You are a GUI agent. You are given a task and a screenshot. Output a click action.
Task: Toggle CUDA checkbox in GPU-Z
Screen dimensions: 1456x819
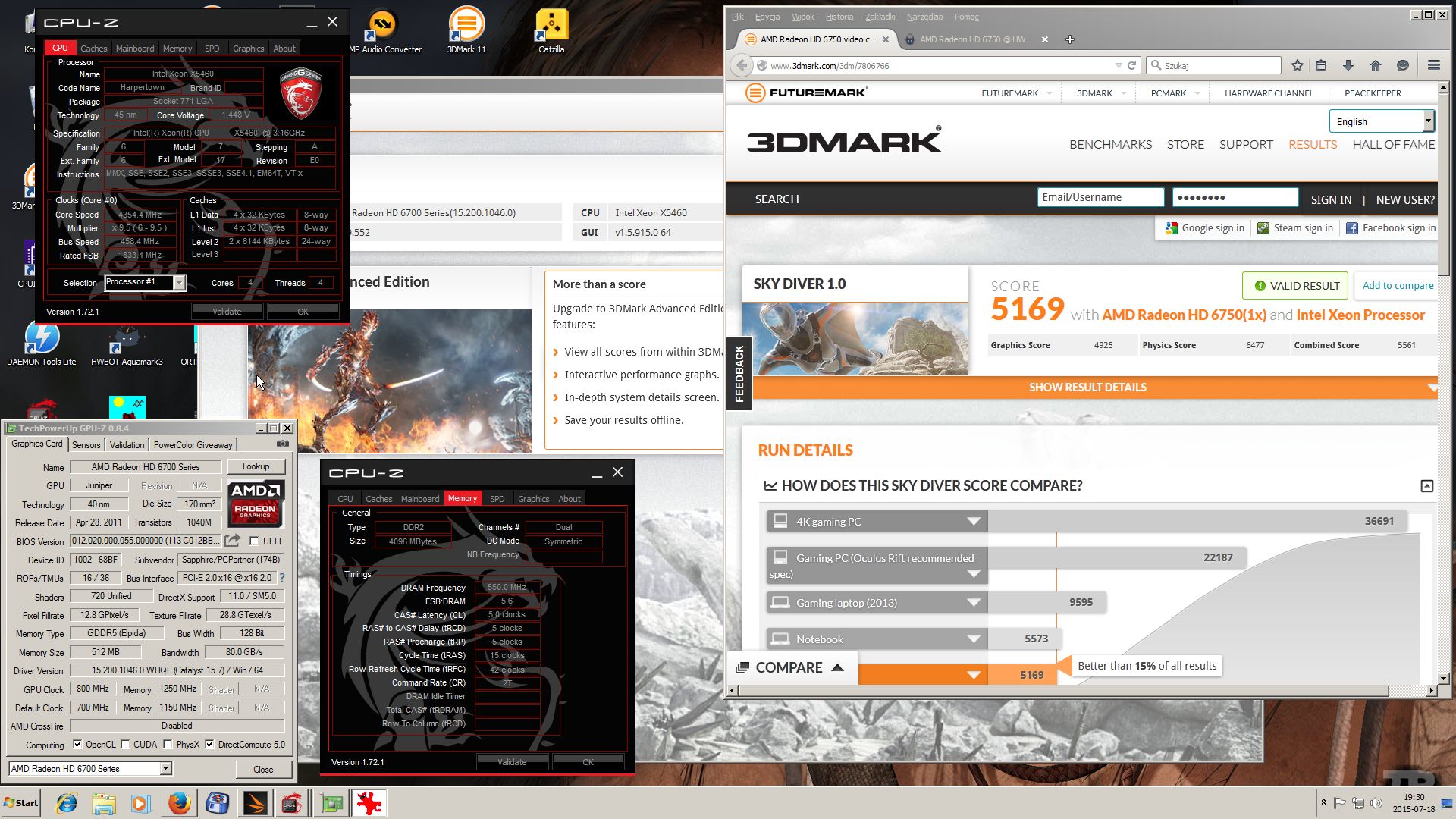pos(125,744)
